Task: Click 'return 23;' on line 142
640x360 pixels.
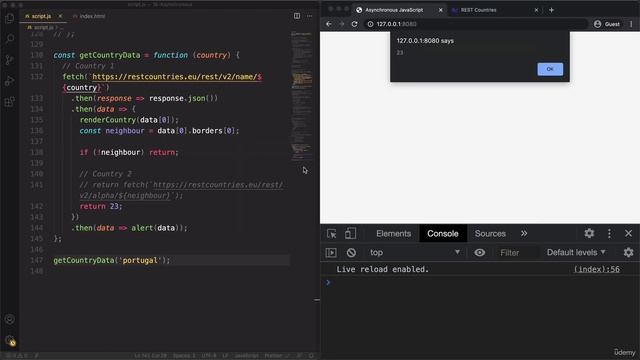Action: (101, 206)
